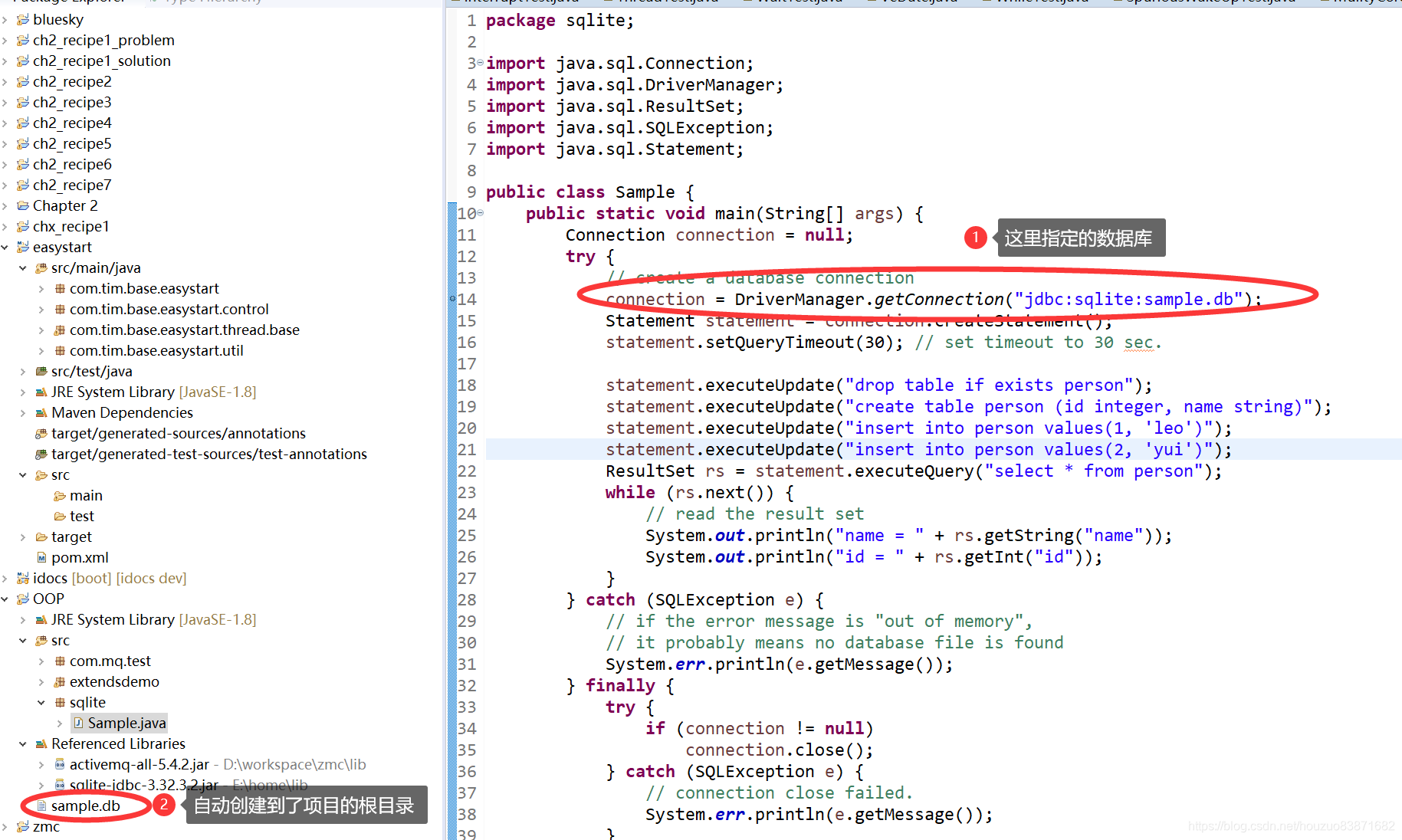
Task: Click the src/main/java source folder icon
Action: (41, 267)
